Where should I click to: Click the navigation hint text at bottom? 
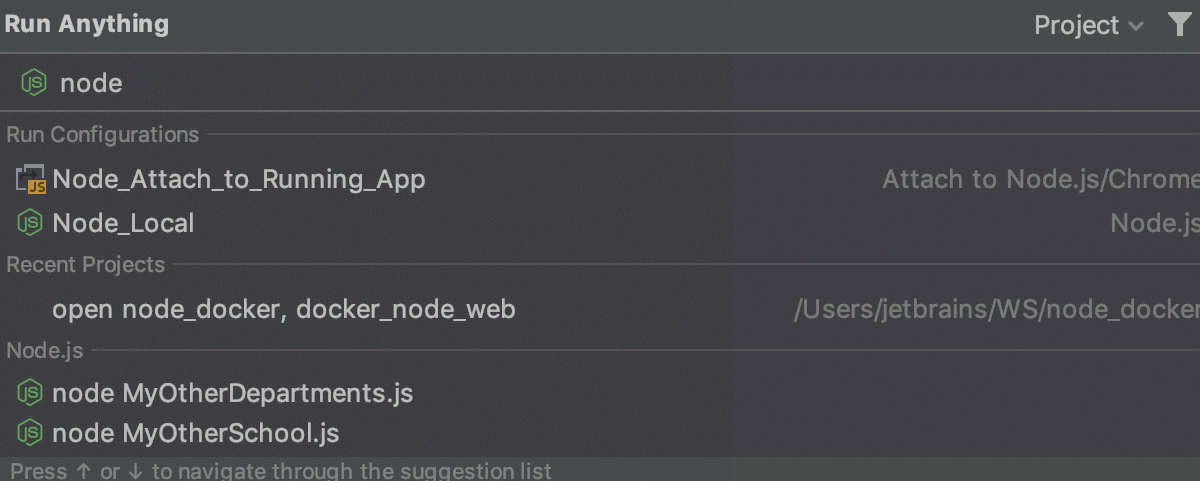click(x=280, y=470)
